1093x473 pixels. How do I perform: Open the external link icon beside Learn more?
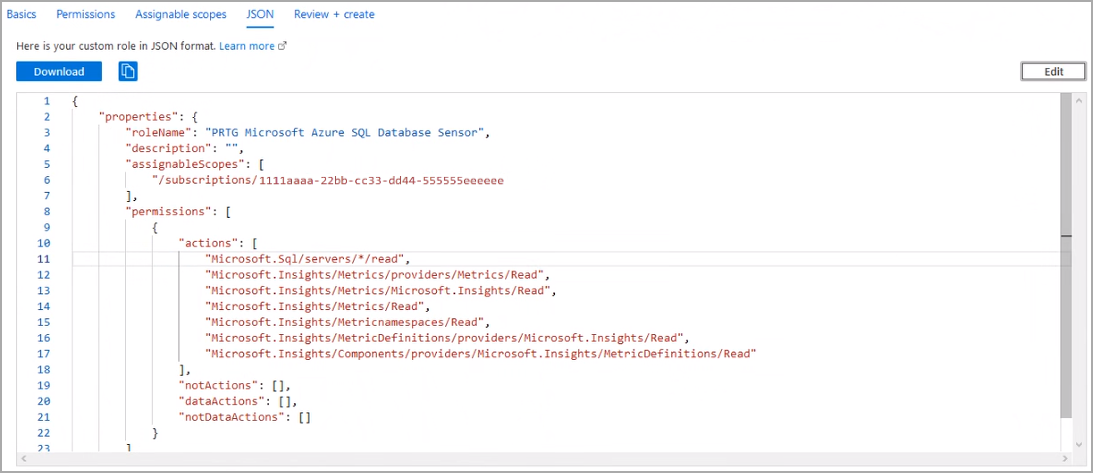click(x=282, y=46)
